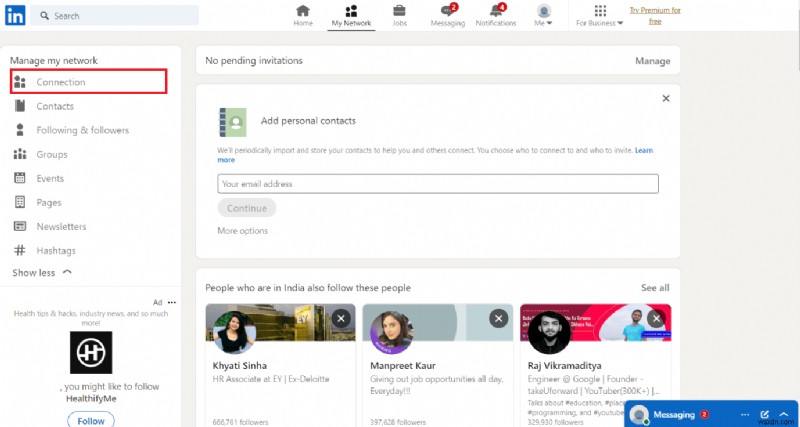This screenshot has width=800, height=427.
Task: Click the address book contacts icon
Action: [233, 122]
